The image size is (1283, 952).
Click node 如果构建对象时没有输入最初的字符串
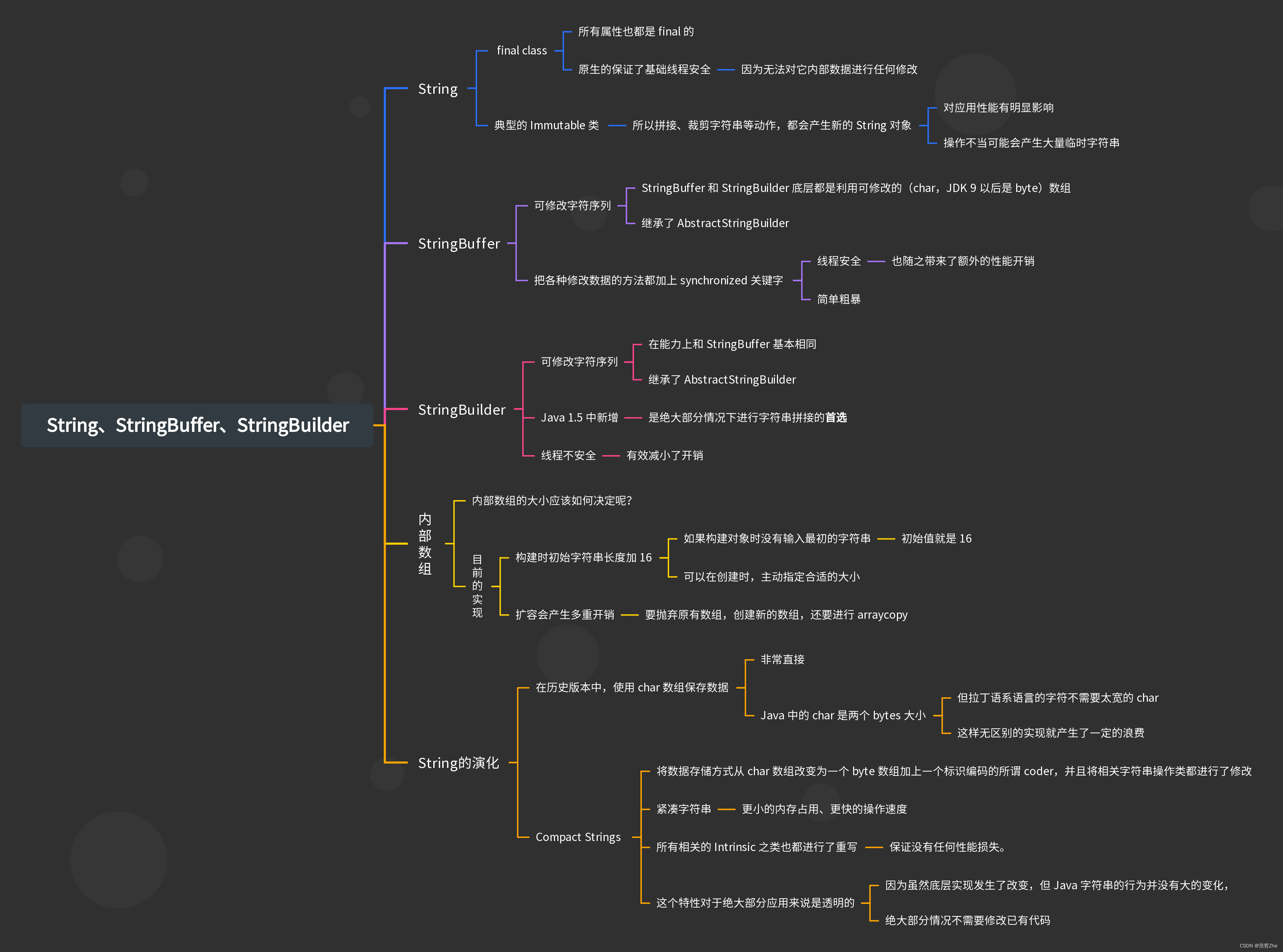776,538
